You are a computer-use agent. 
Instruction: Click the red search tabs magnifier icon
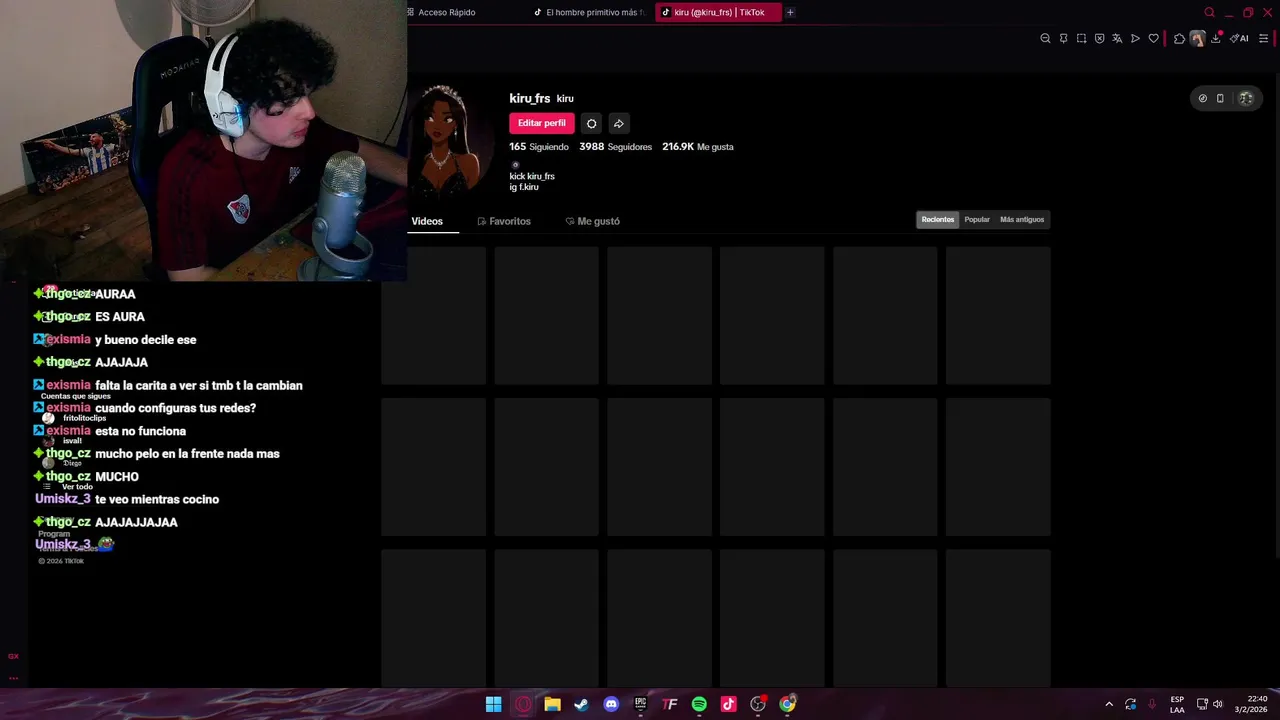pos(1209,13)
